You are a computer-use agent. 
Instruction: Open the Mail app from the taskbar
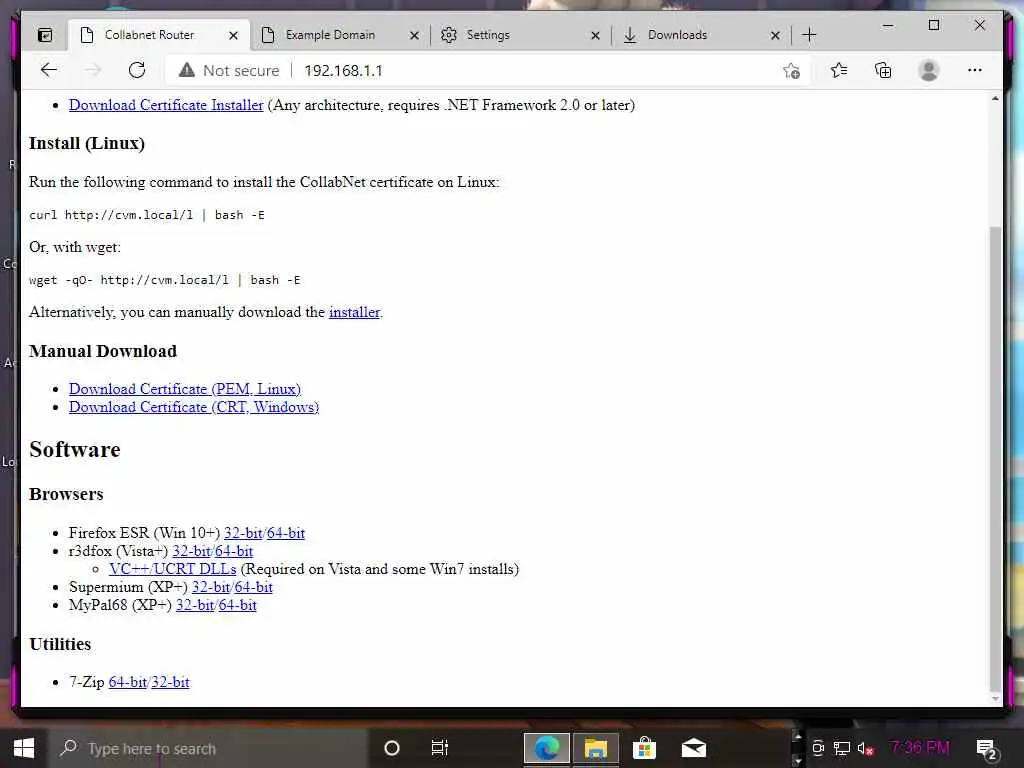pyautogui.click(x=694, y=748)
